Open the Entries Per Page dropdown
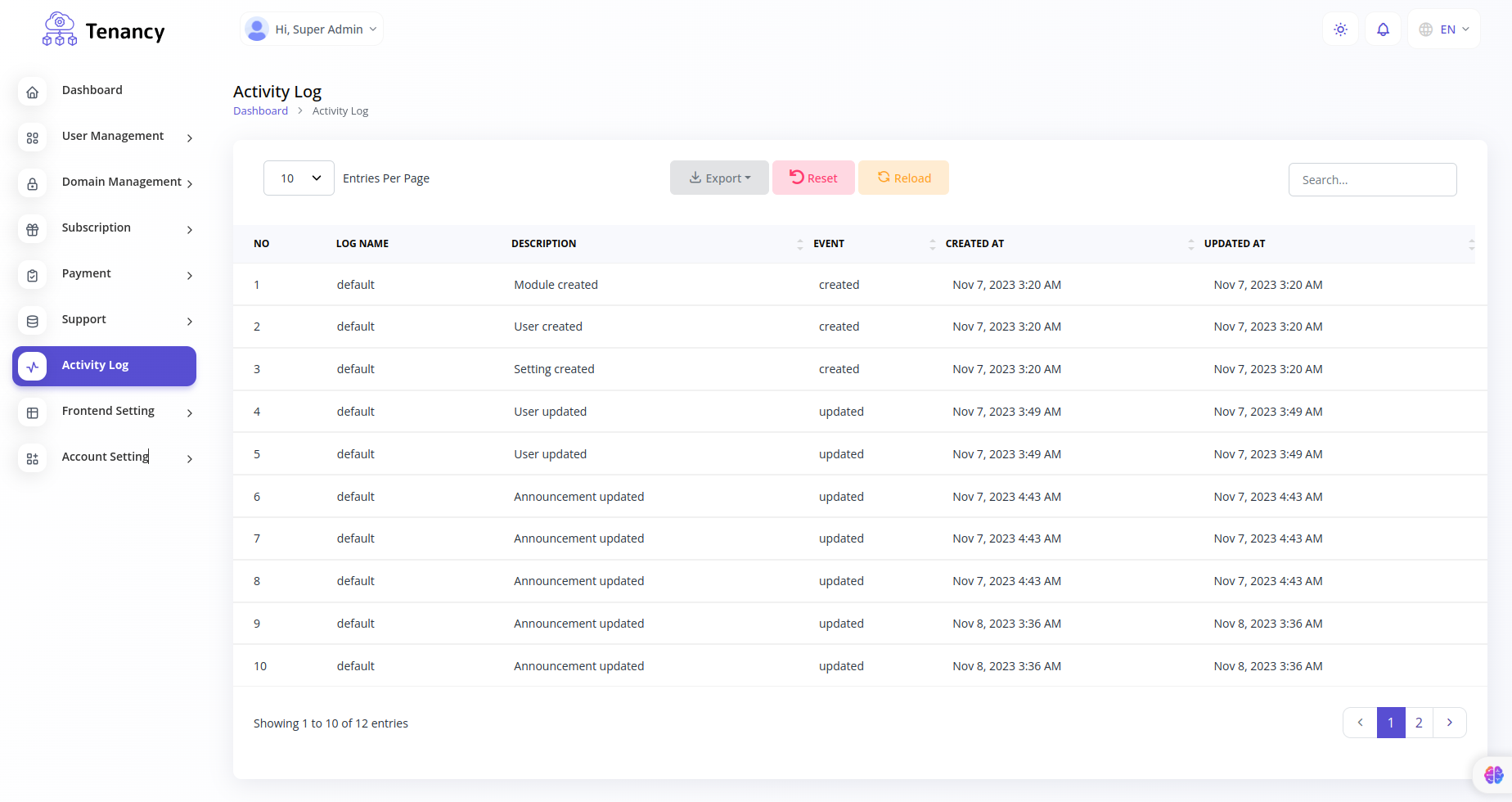Image resolution: width=1512 pixels, height=802 pixels. [299, 178]
